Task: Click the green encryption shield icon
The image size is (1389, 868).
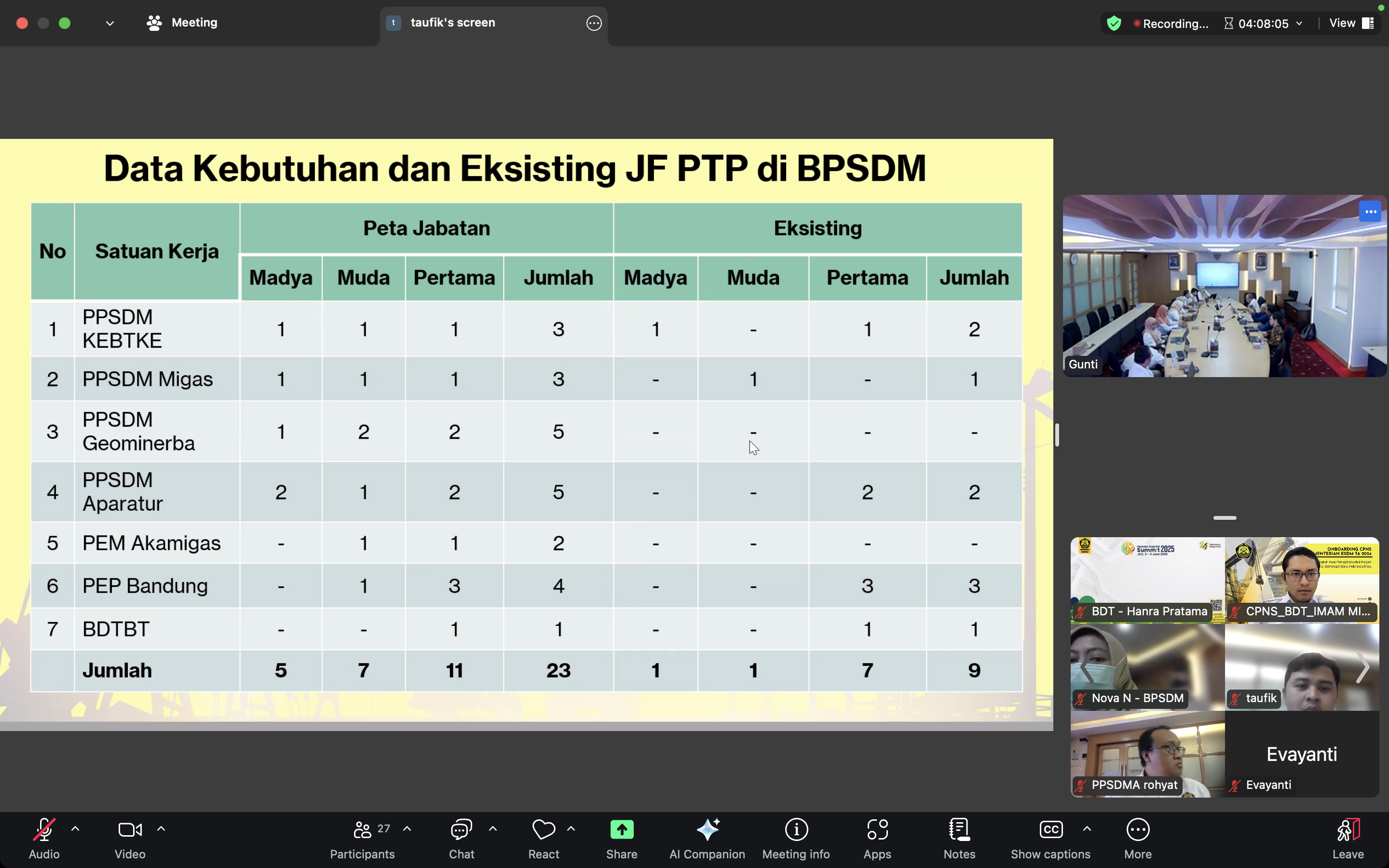Action: [x=1114, y=23]
